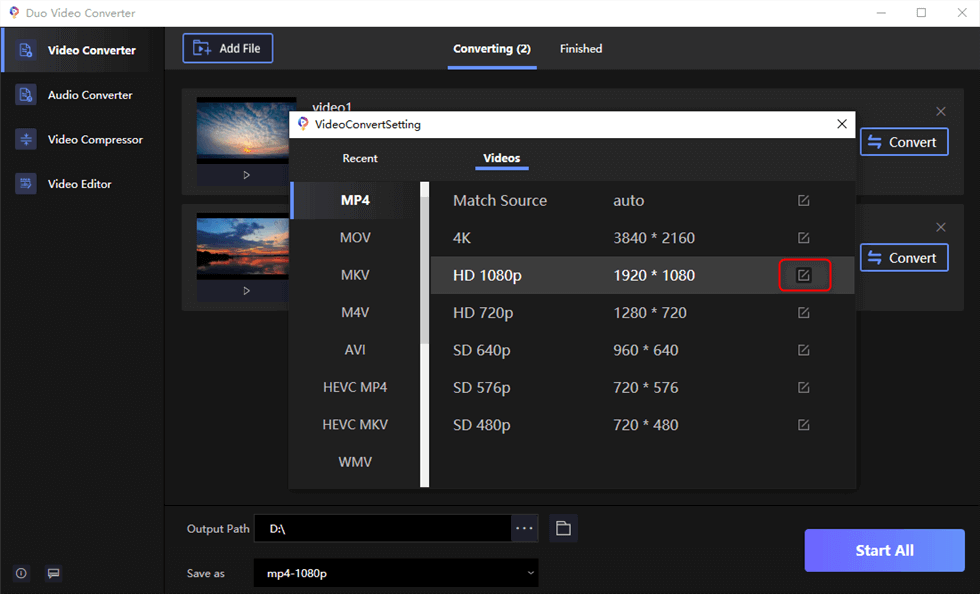This screenshot has height=594, width=980.
Task: Convert the first video (video1)
Action: [x=904, y=142]
